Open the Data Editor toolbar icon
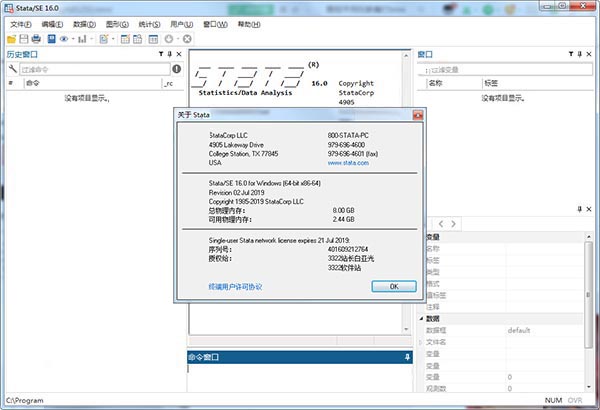Image resolution: width=600 pixels, height=410 pixels. pos(124,38)
